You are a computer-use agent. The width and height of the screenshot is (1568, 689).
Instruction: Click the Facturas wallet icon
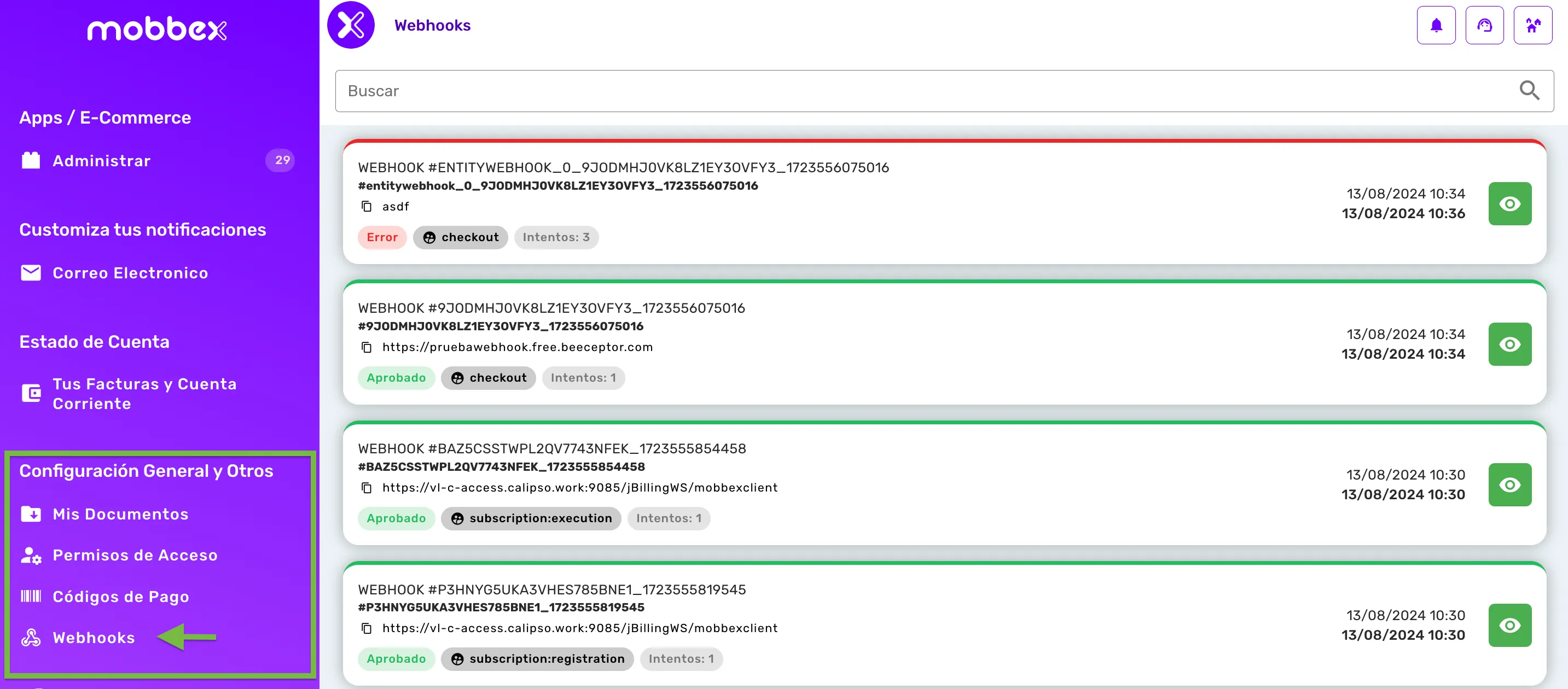click(x=31, y=394)
